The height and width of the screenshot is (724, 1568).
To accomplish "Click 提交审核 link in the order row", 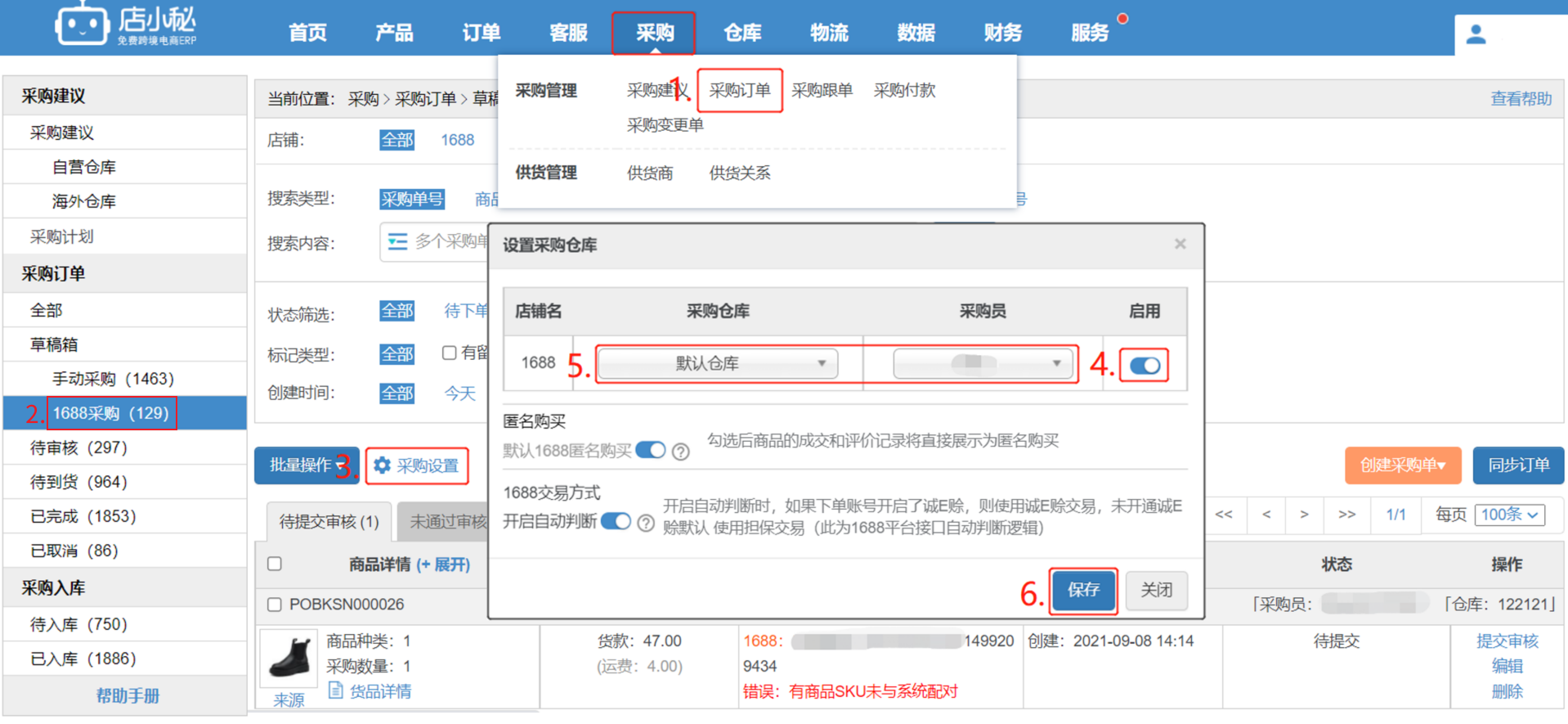I will (x=1507, y=641).
